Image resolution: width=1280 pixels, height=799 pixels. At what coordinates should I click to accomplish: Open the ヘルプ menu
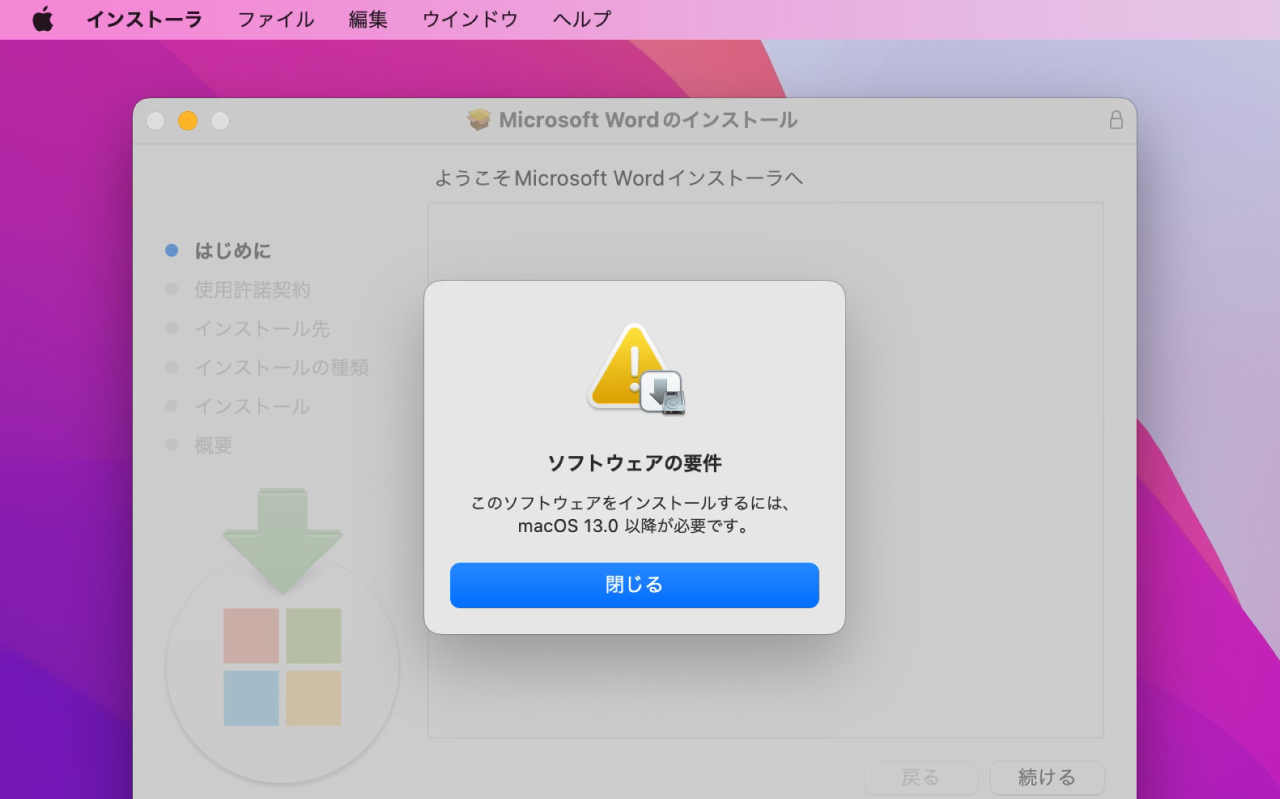(x=582, y=19)
